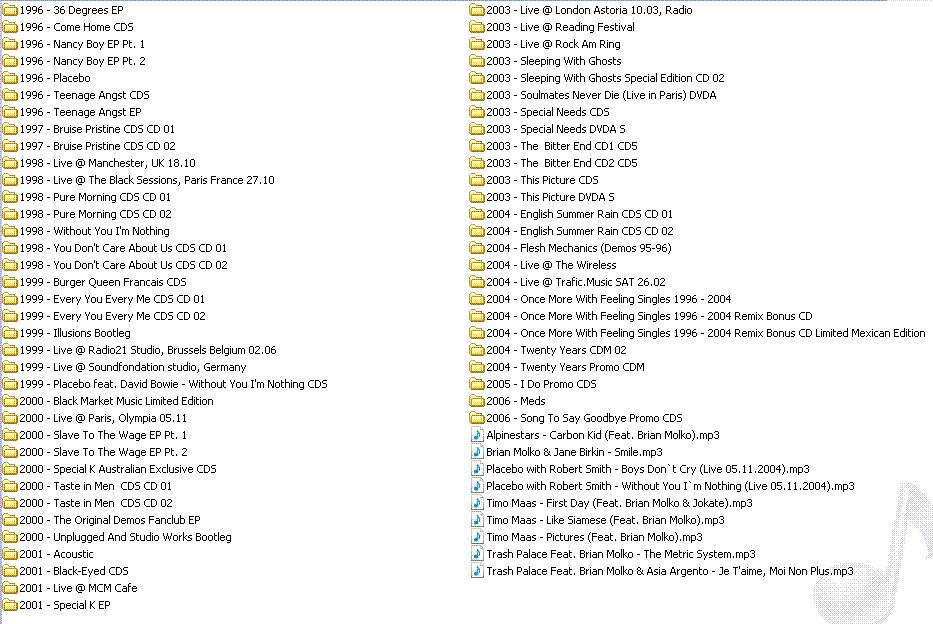The width and height of the screenshot is (933, 624).
Task: Click mp3 icon beside 'Timo Maas - Pictures'
Action: click(477, 537)
